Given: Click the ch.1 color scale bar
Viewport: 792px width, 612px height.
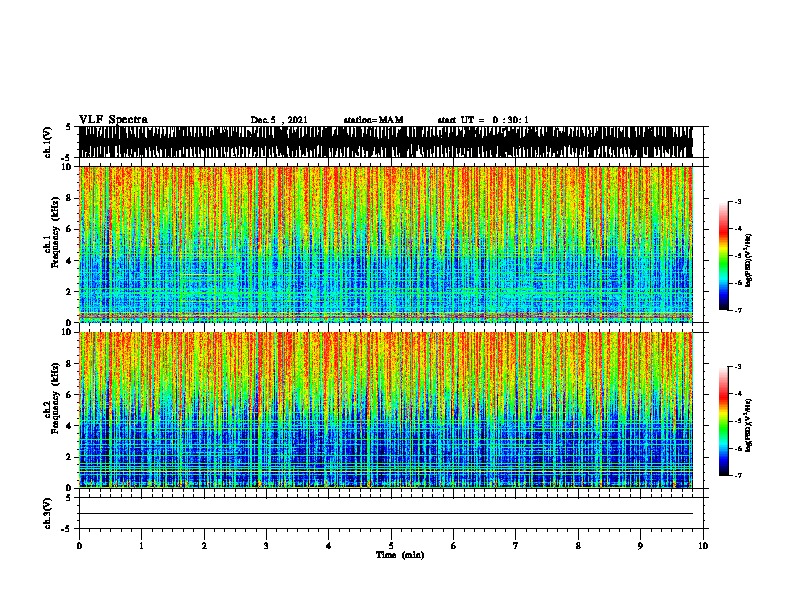Looking at the screenshot, I should tap(724, 256).
